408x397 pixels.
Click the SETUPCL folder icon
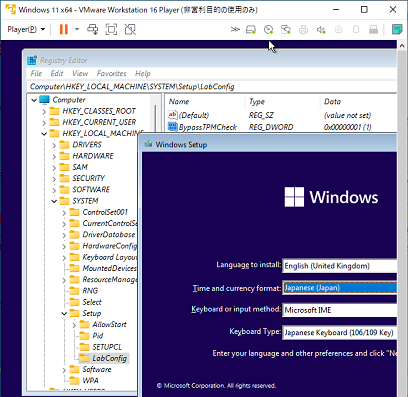coord(85,347)
